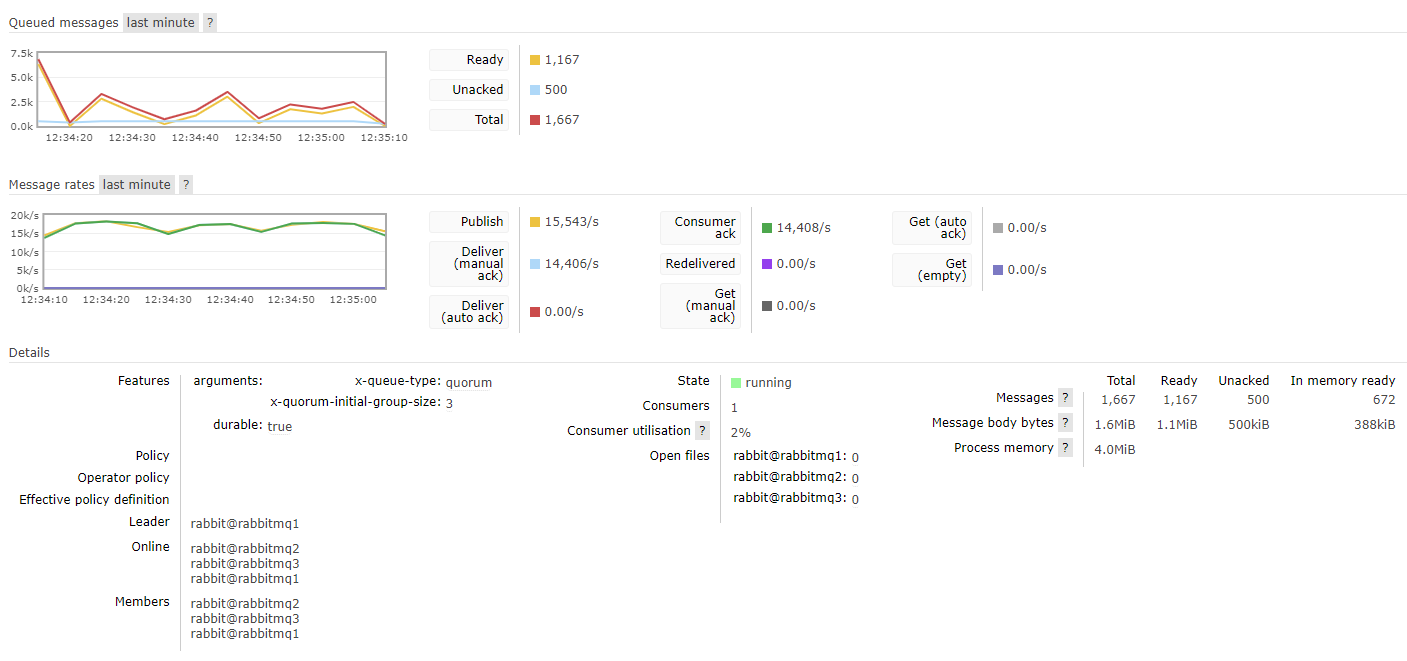
Task: Open leader node rabbit@rabbitmq1
Action: coord(245,523)
